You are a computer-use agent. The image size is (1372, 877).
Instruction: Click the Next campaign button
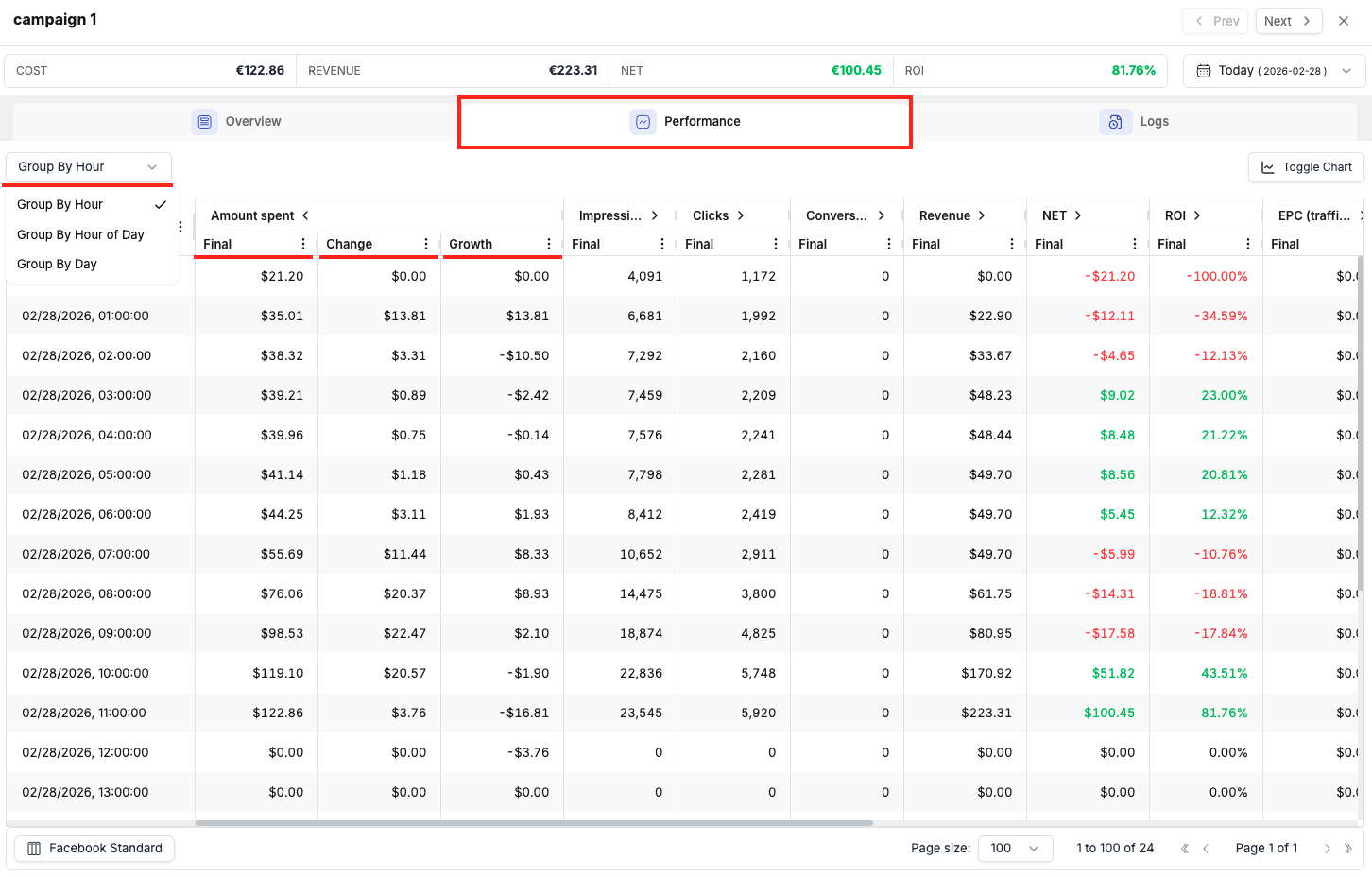click(1288, 21)
